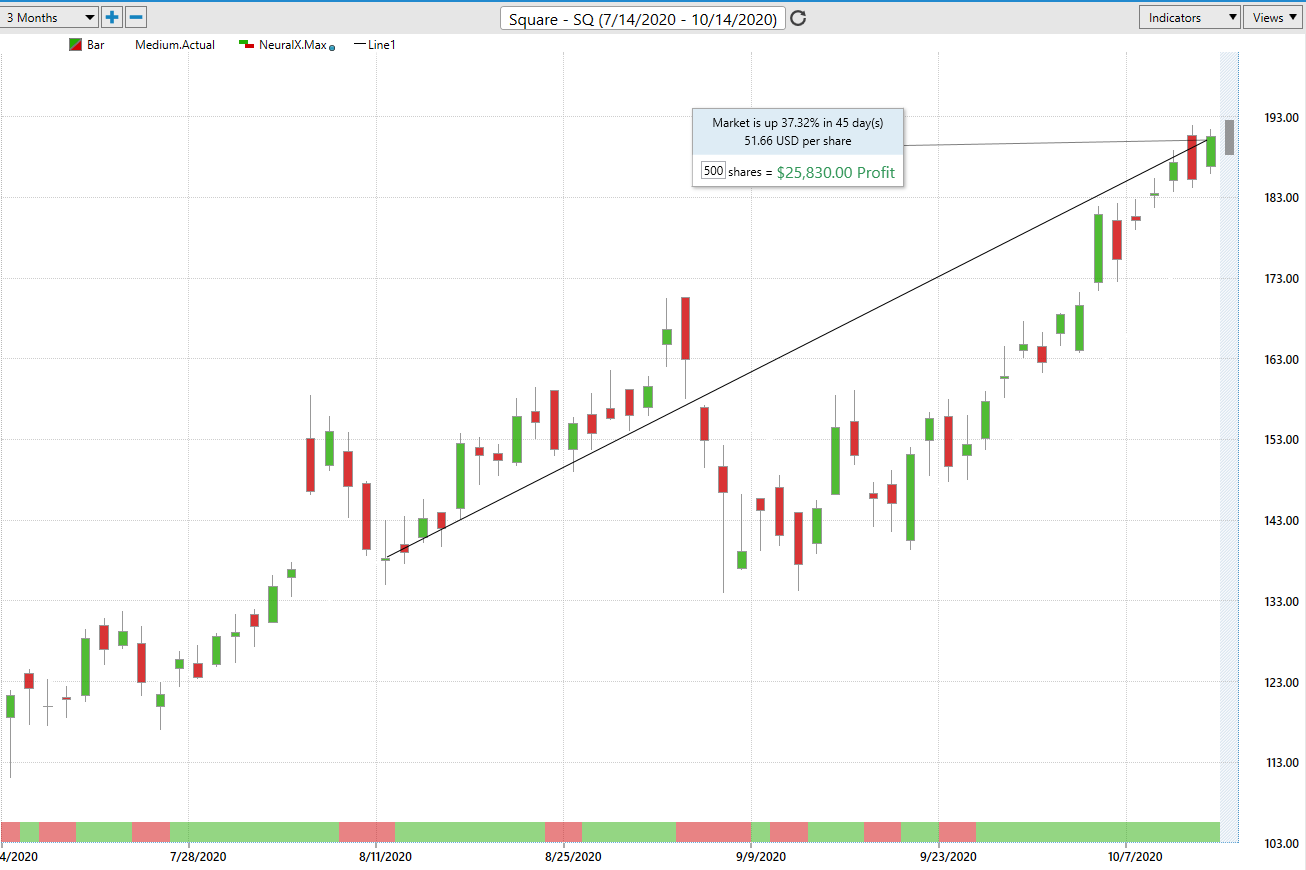Screen dimensions: 1306x870
Task: Refresh the Square chart data
Action: click(x=798, y=18)
